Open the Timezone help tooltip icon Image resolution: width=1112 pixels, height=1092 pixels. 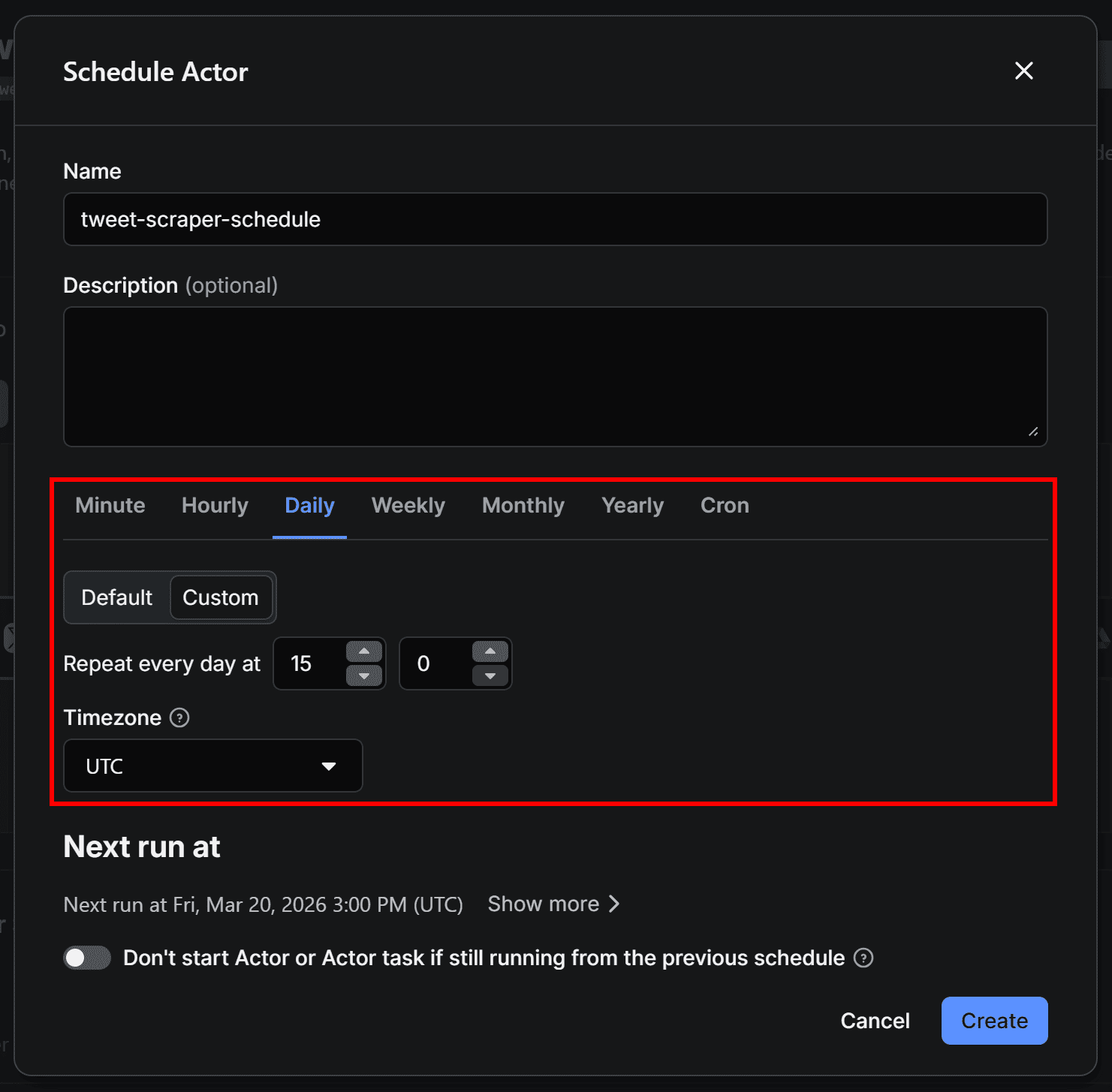(179, 718)
